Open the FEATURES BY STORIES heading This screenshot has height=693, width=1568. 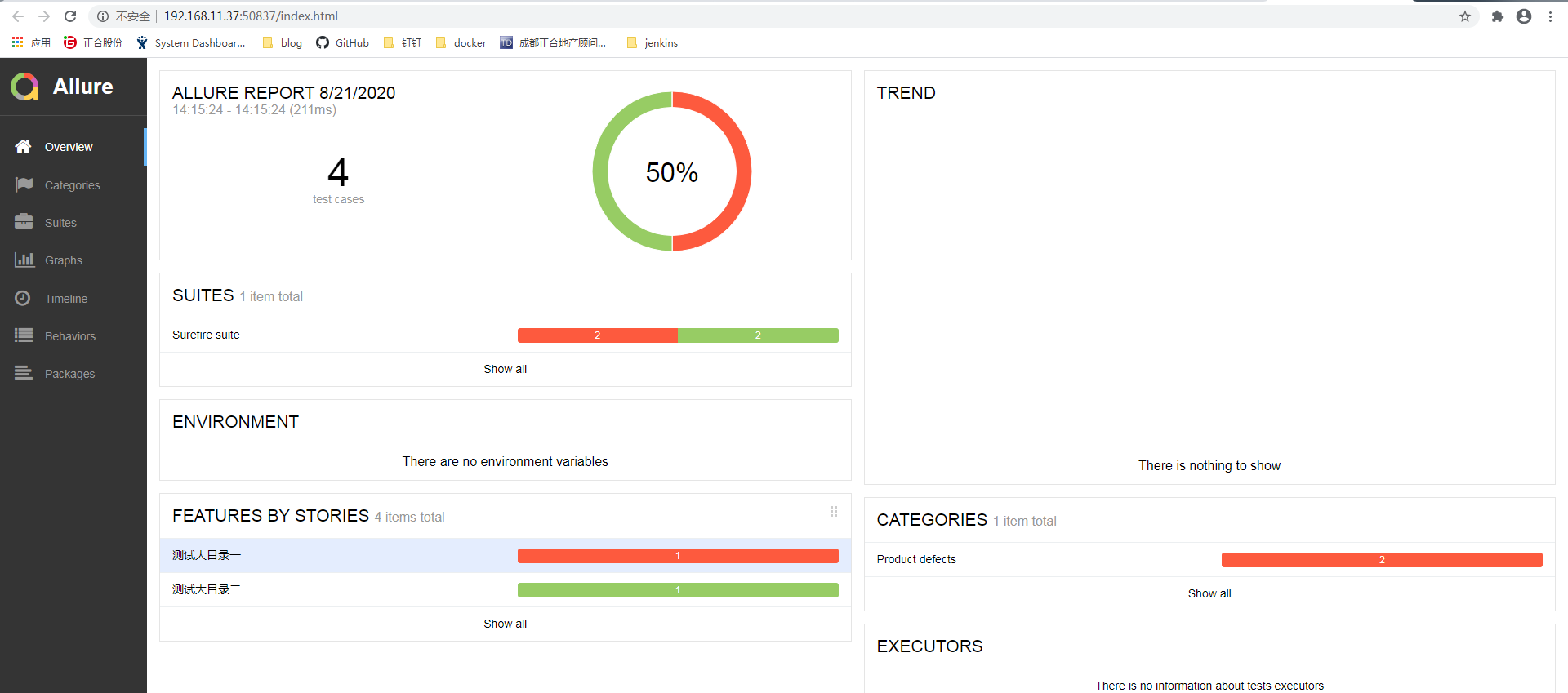270,516
